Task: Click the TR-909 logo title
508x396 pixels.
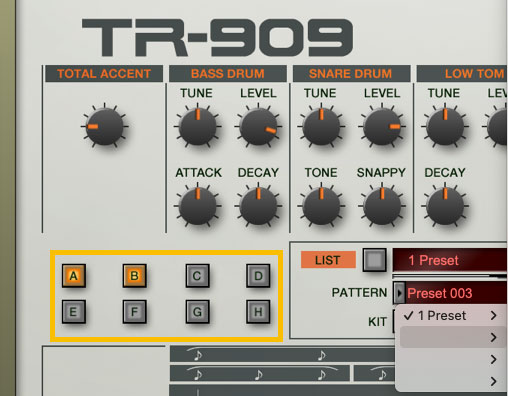Action: point(217,38)
